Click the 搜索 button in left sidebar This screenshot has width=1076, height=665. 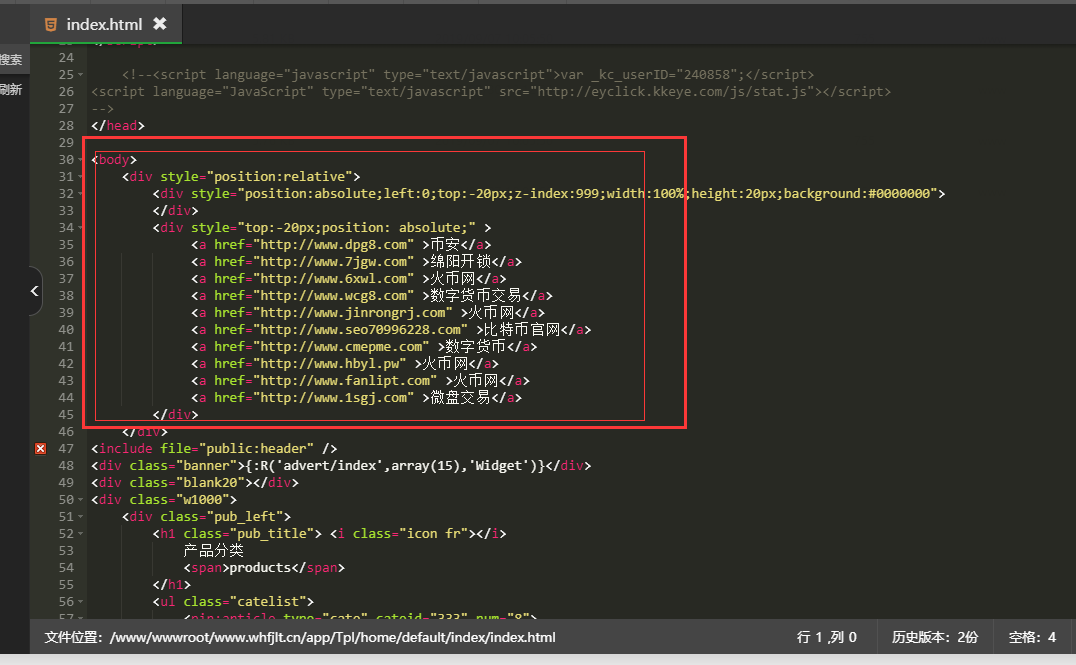pyautogui.click(x=12, y=60)
